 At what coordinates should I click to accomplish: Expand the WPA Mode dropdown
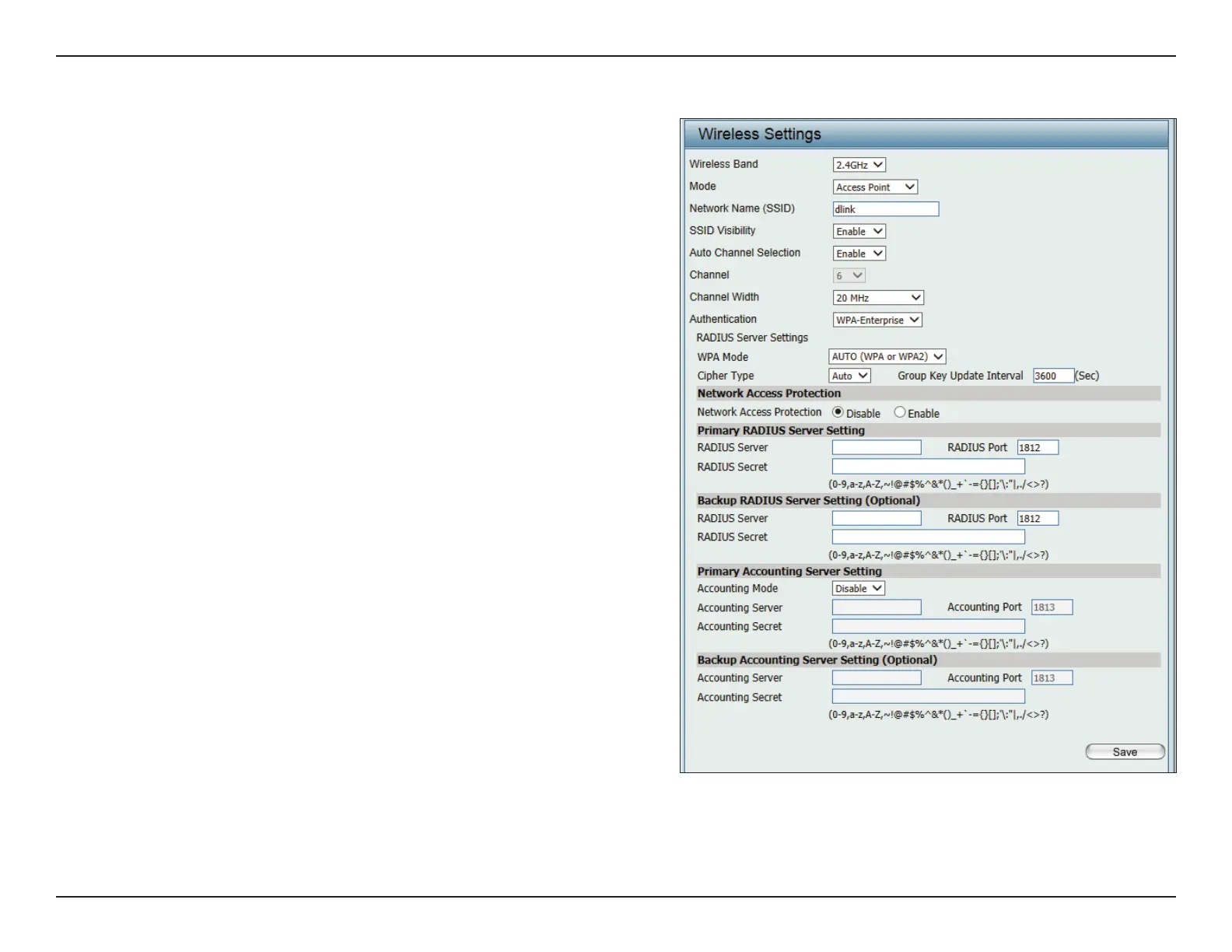coord(887,357)
